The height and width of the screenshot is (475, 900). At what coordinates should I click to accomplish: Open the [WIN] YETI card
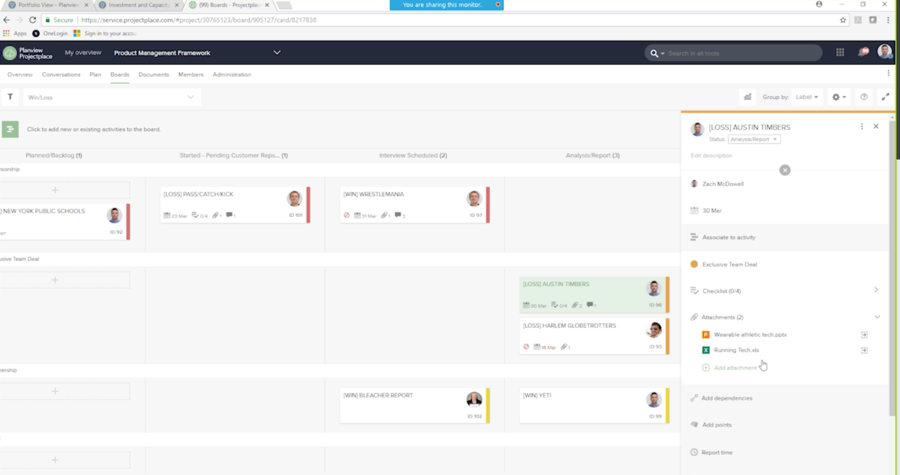[x=593, y=406]
